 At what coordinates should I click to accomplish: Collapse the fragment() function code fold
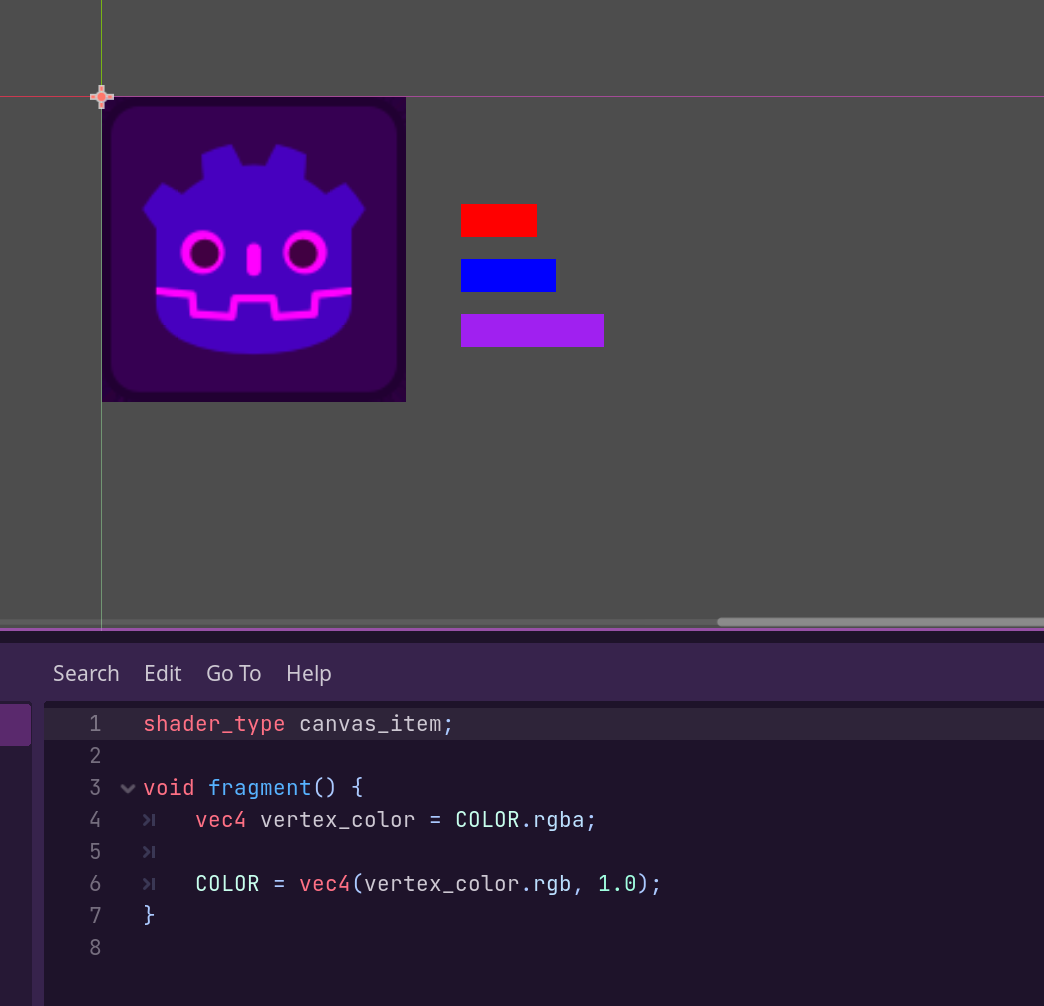[127, 788]
